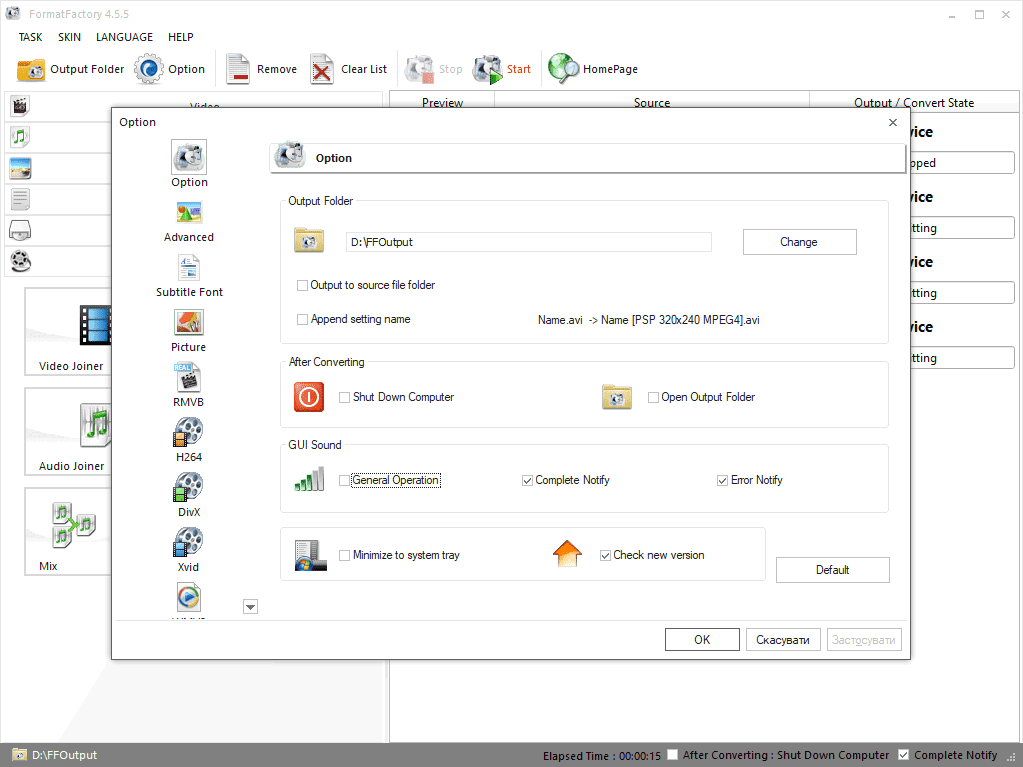The height and width of the screenshot is (767, 1023).
Task: Open the RMVB settings page
Action: pyautogui.click(x=189, y=386)
